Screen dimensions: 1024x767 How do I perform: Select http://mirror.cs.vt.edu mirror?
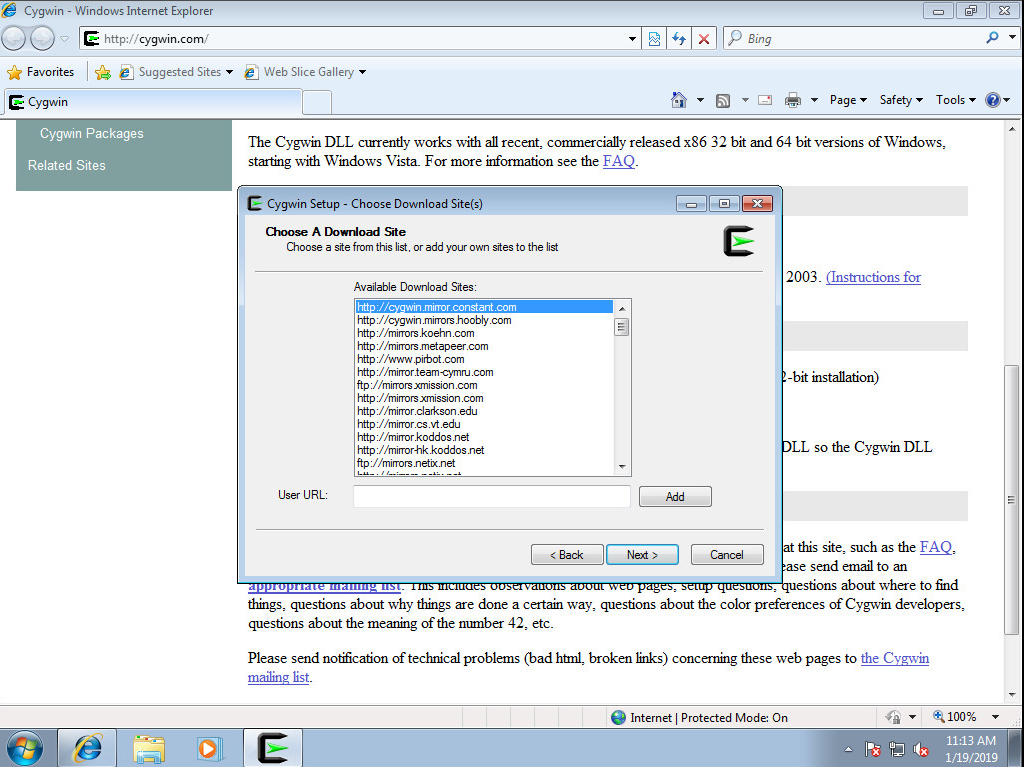484,424
